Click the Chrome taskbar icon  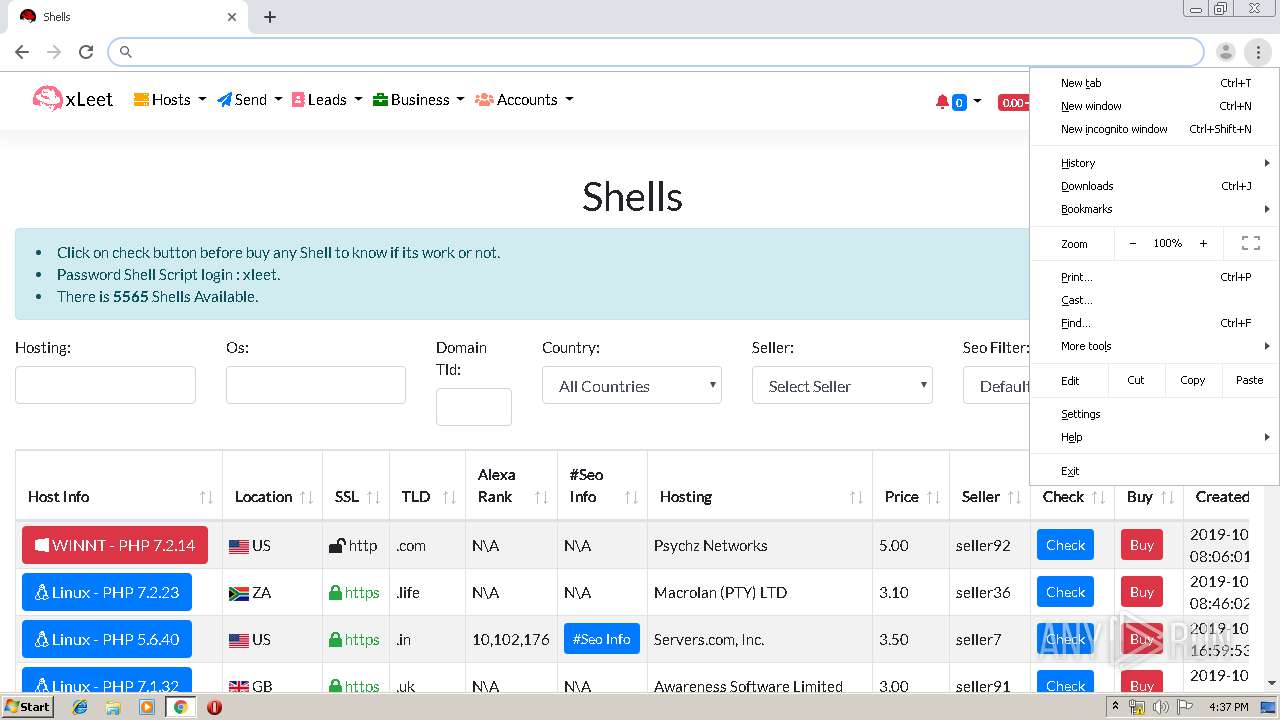pos(180,707)
